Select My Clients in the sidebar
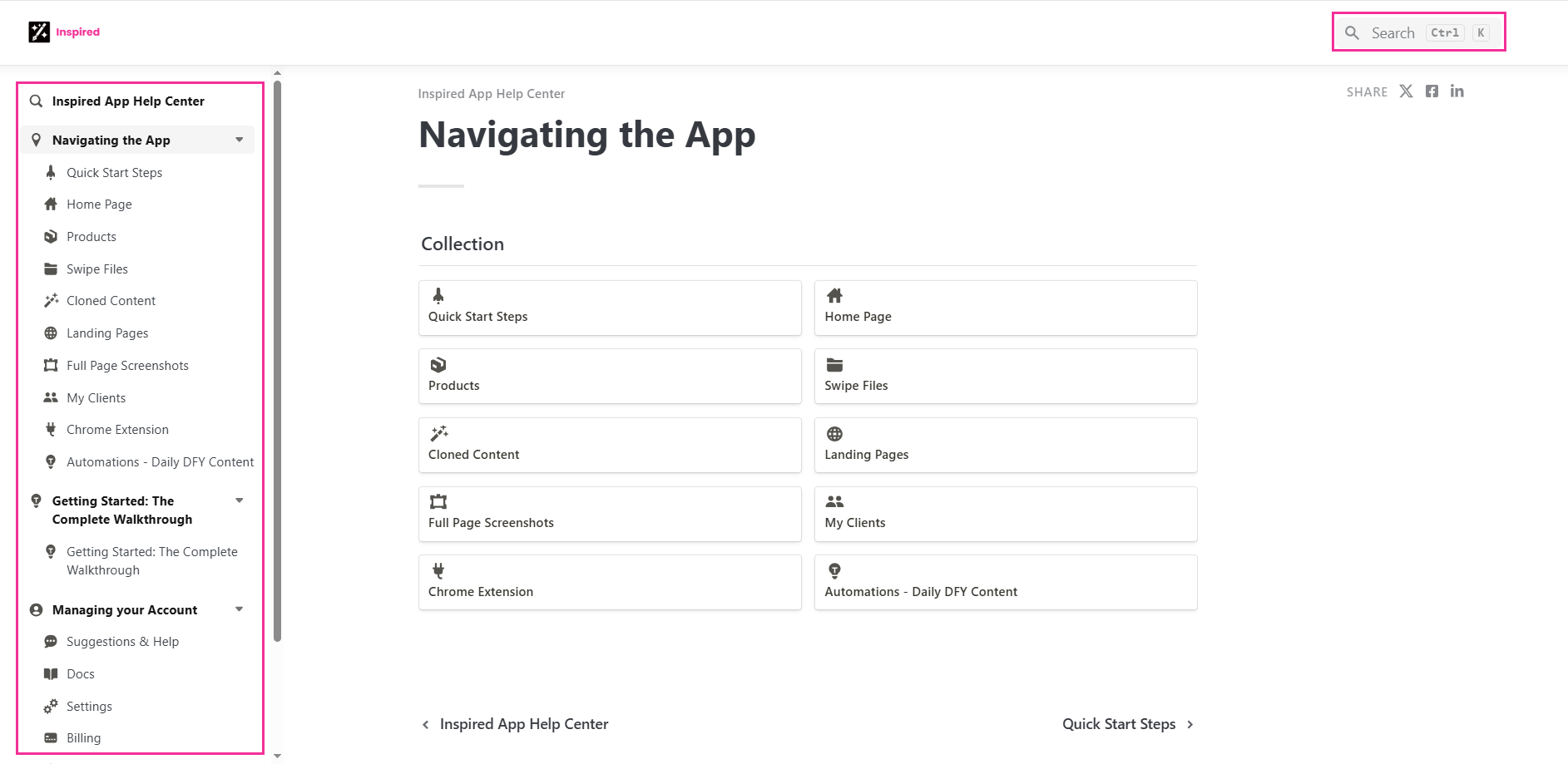The width and height of the screenshot is (1568, 764). (x=96, y=398)
